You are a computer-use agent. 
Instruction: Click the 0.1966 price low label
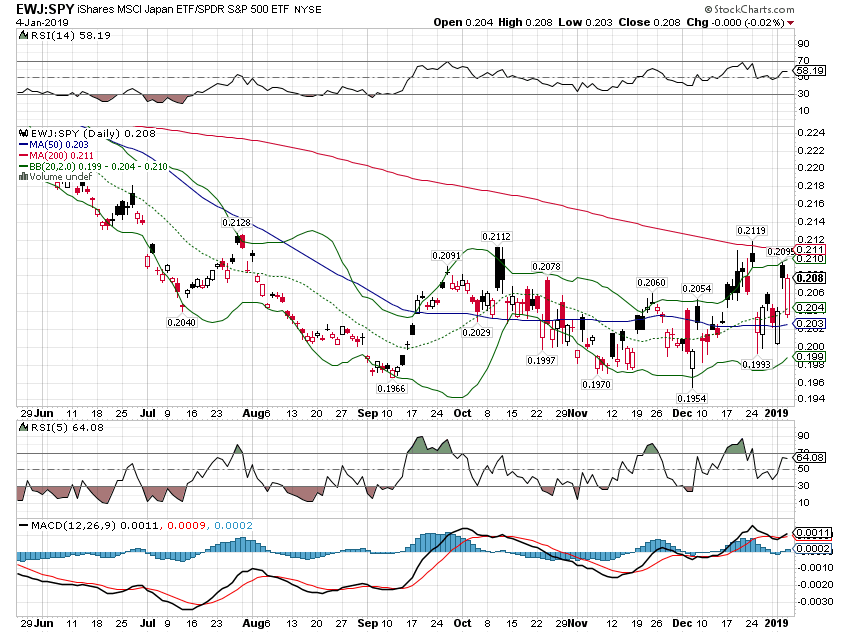[x=391, y=389]
